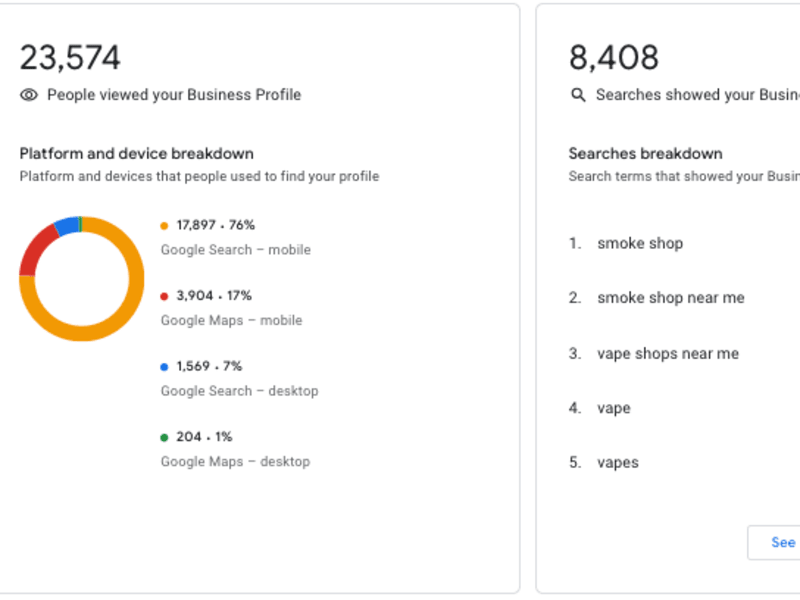The height and width of the screenshot is (600, 800).
Task: Click the "Google Search – mobile" label
Action: 236,249
